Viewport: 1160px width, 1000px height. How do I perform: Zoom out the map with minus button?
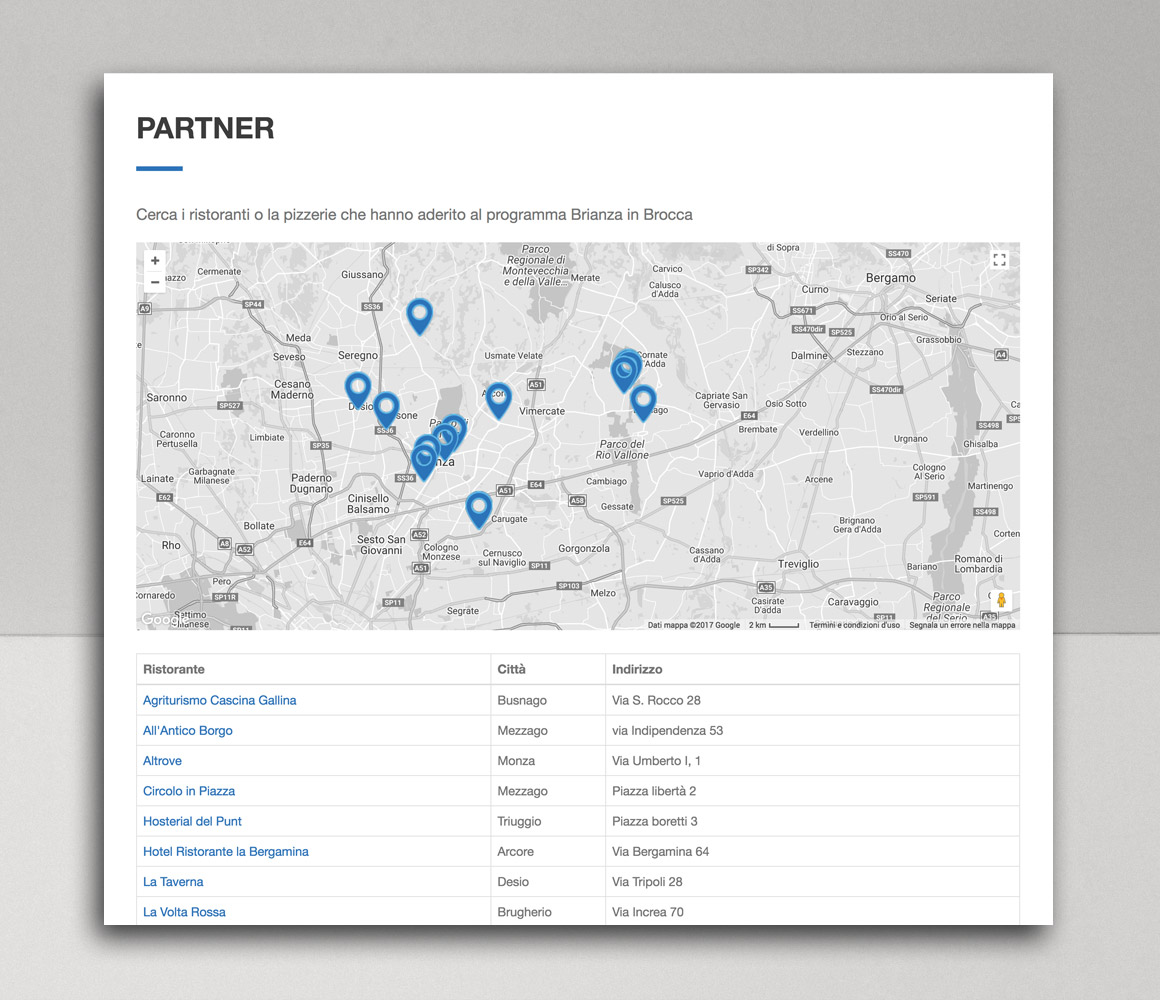pyautogui.click(x=155, y=282)
